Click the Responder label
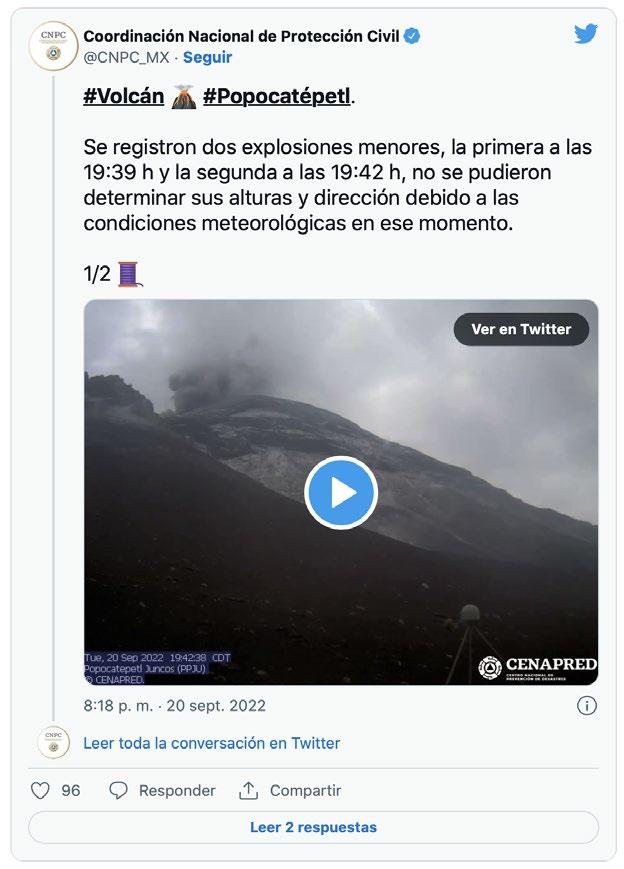 177,790
